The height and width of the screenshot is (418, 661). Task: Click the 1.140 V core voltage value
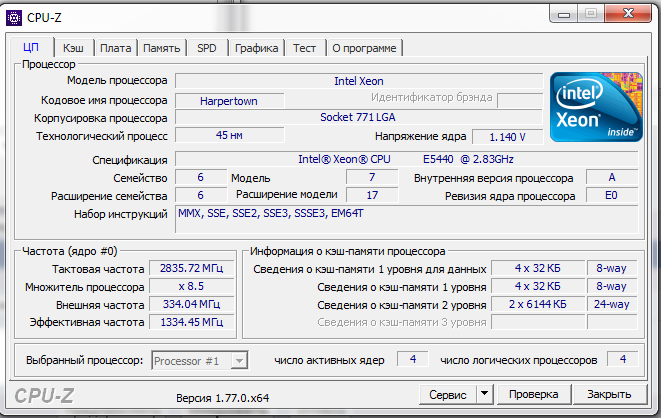[508, 137]
